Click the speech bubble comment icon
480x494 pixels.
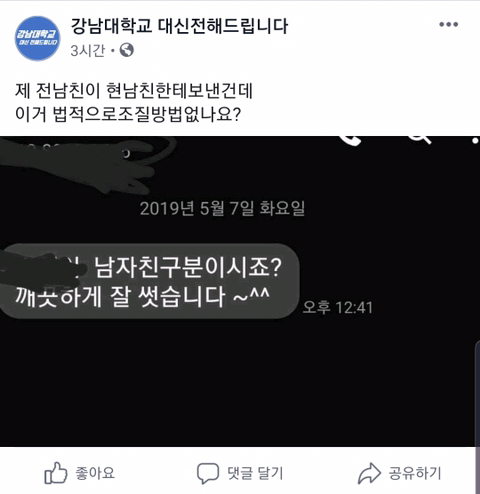(x=208, y=473)
